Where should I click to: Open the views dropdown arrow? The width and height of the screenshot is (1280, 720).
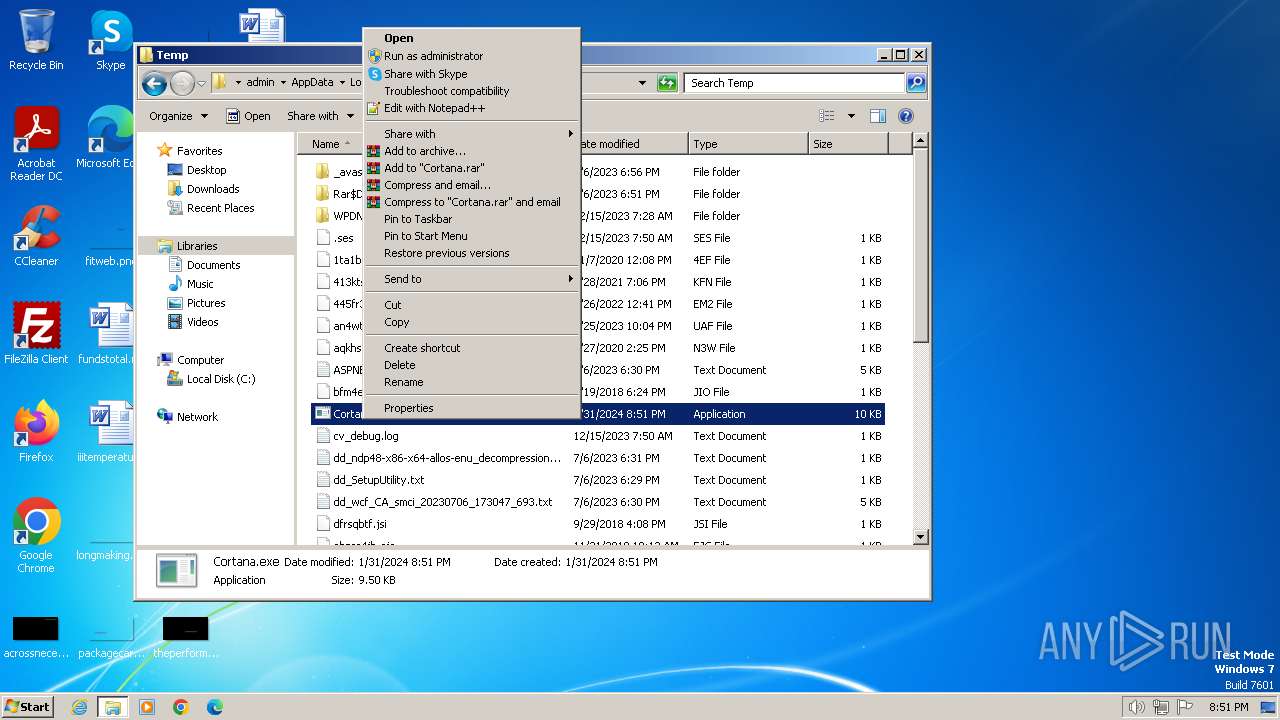[x=851, y=116]
